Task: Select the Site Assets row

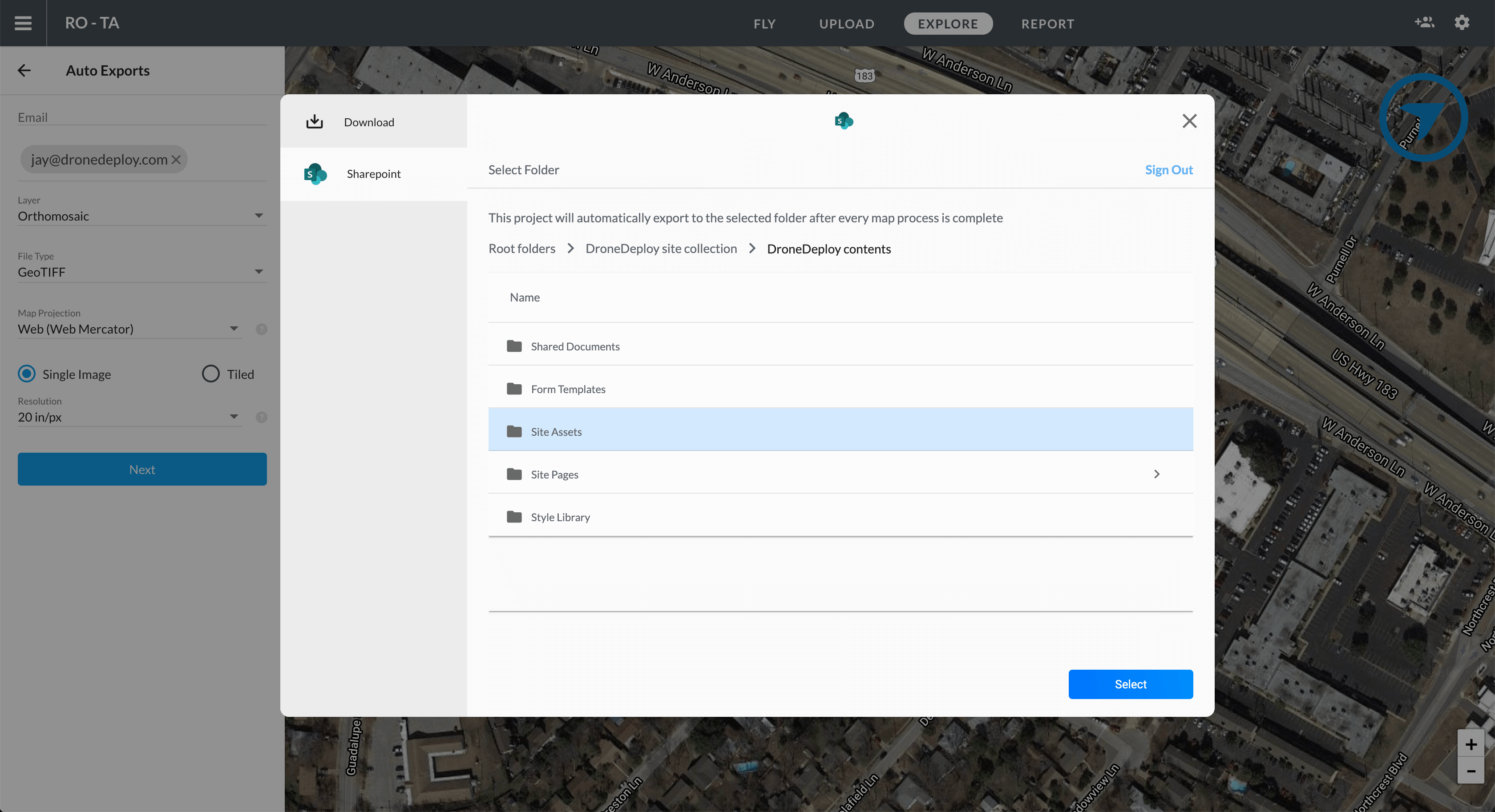Action: [840, 430]
